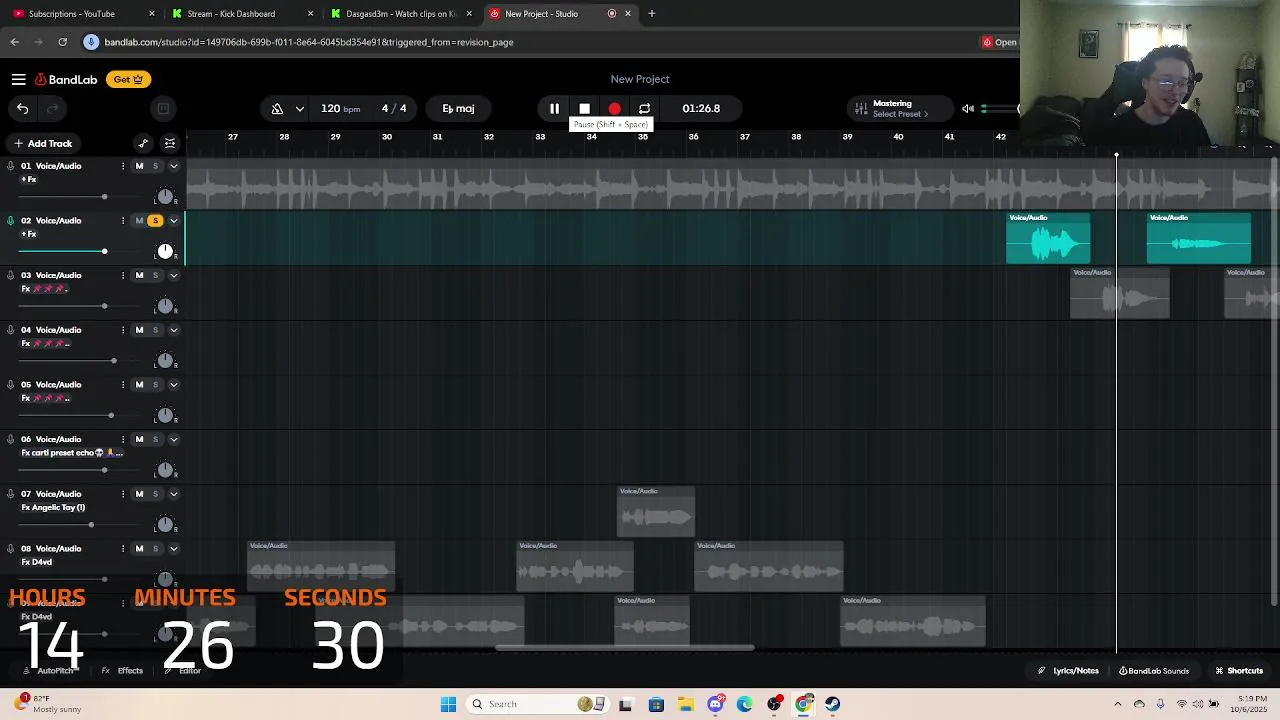
Task: Click the collapse tracks height icon
Action: [170, 143]
